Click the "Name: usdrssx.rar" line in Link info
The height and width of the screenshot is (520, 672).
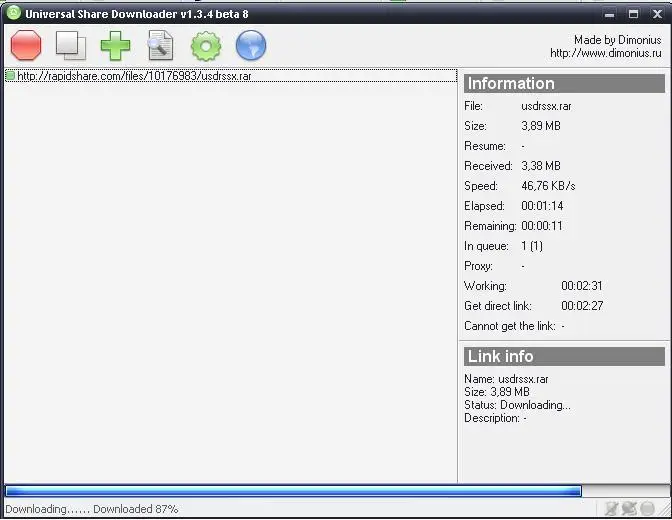(506, 379)
